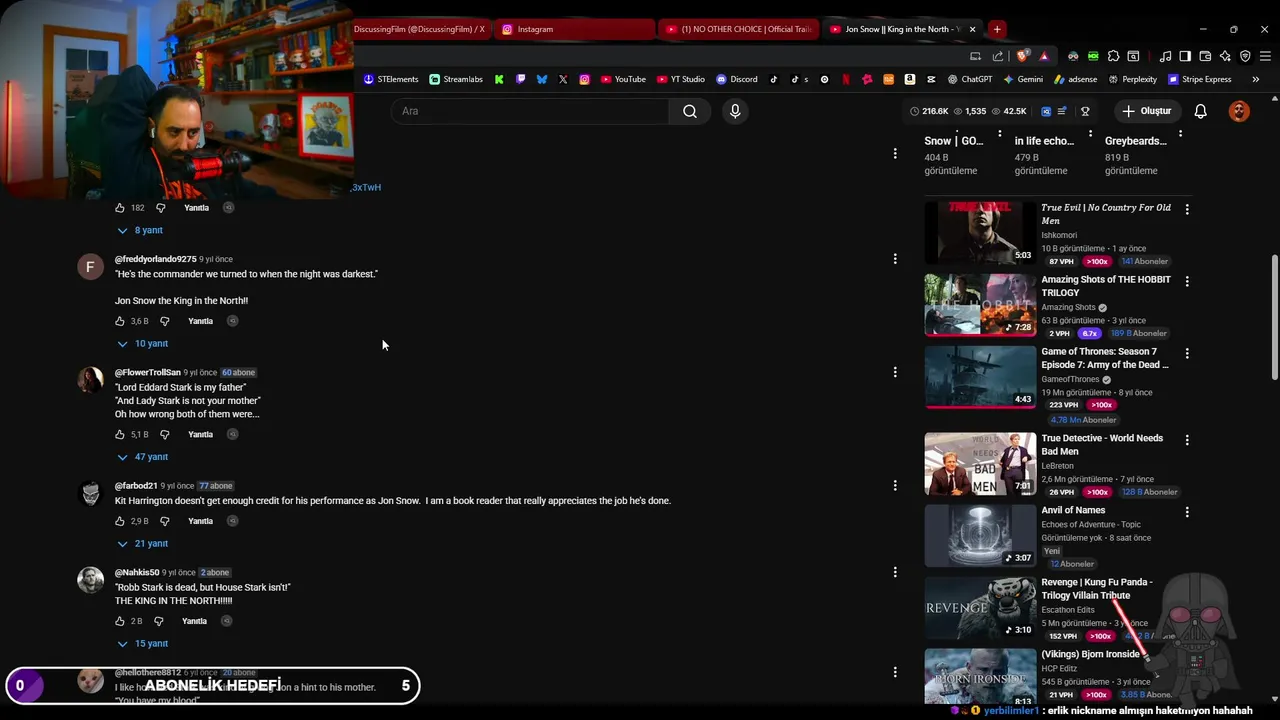Switch to DiscussingFilm X tab
1280x720 pixels.
point(419,29)
